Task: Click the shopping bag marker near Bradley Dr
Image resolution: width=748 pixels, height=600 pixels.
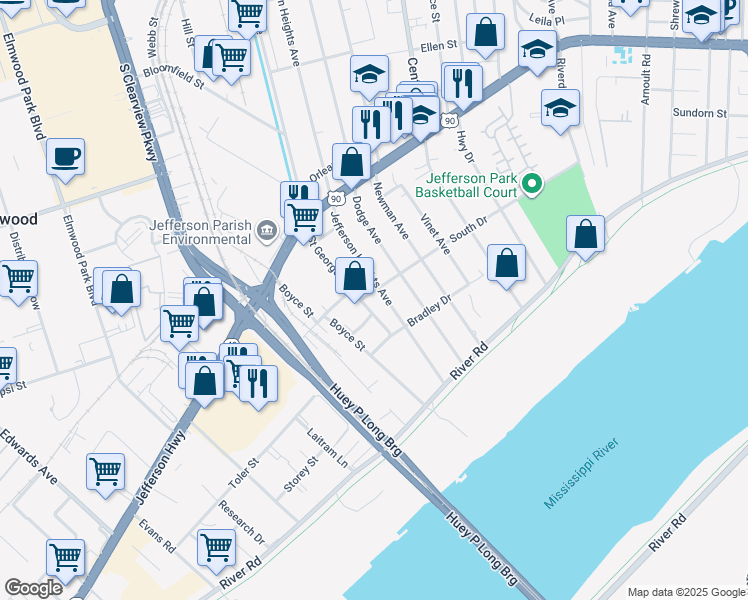Action: 507,266
